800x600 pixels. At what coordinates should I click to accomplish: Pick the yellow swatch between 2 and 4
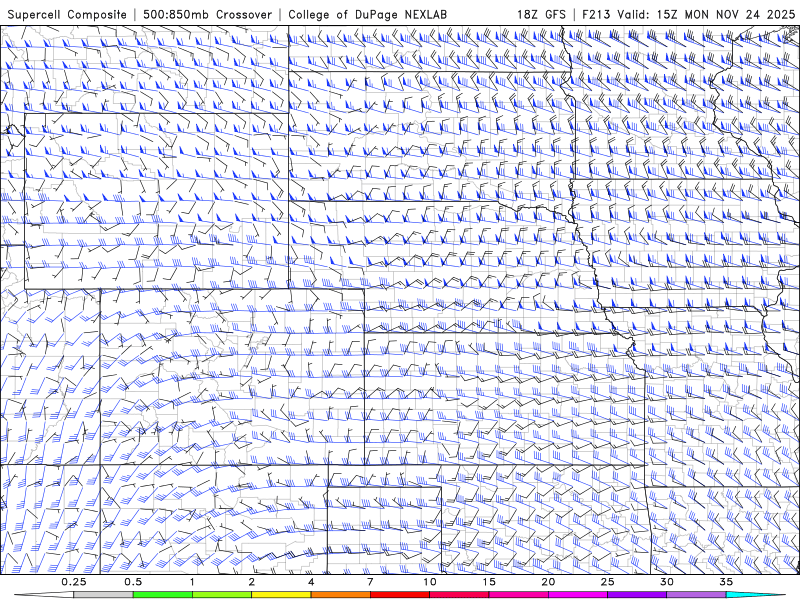[x=281, y=595]
